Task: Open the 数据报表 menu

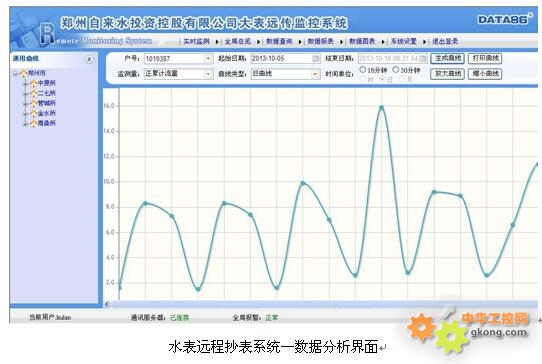Action: click(320, 41)
